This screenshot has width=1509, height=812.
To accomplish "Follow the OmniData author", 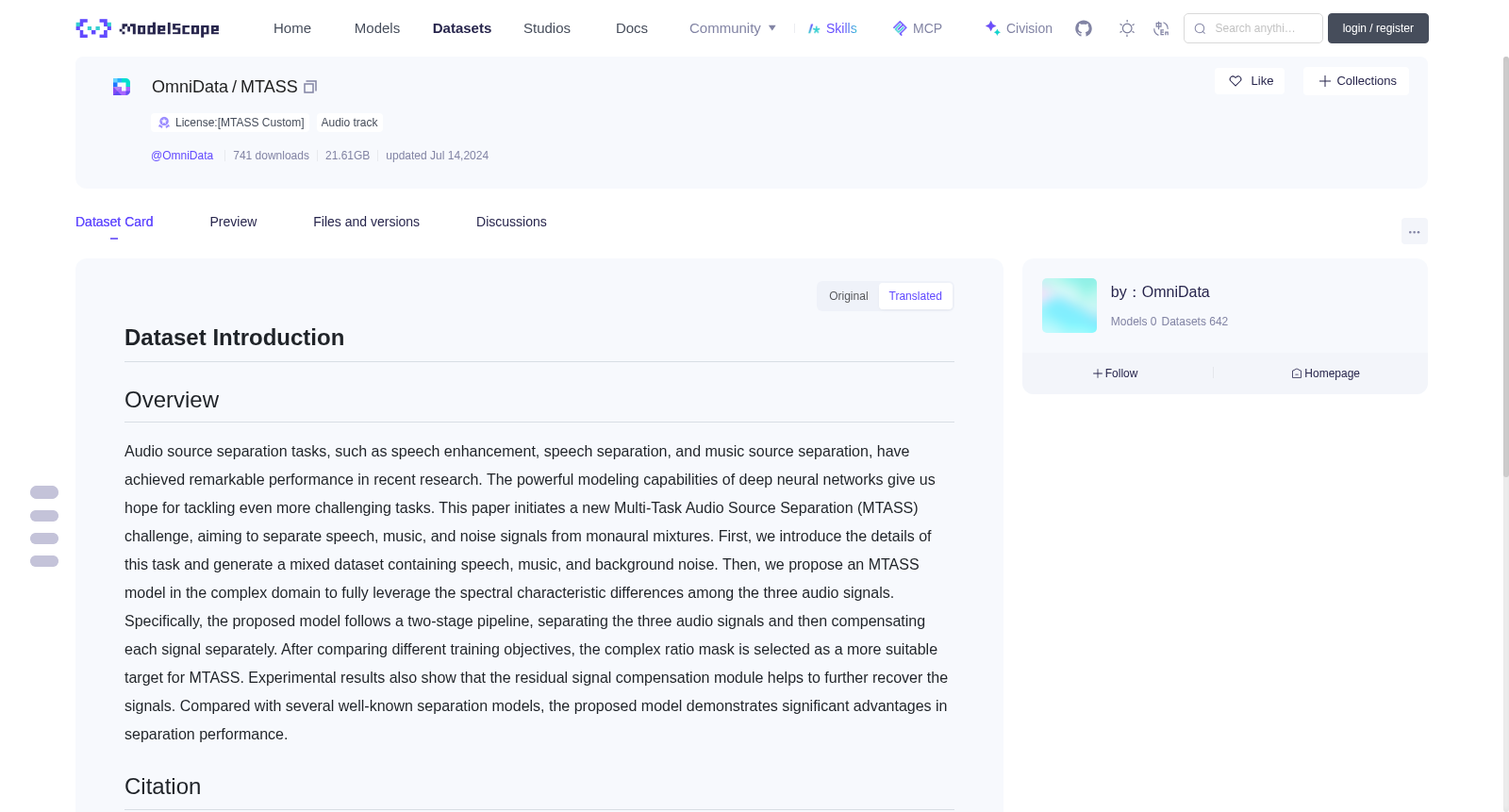I will (x=1116, y=373).
